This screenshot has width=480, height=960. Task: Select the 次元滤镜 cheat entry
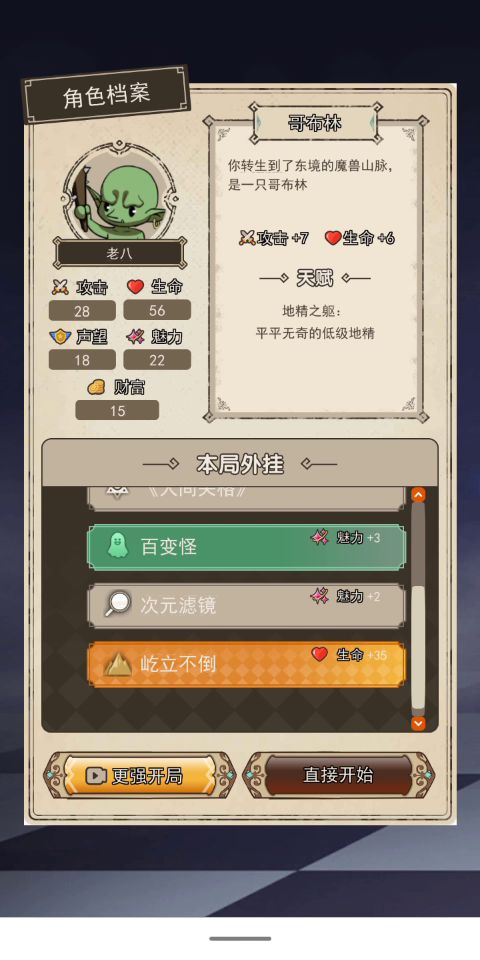246,606
